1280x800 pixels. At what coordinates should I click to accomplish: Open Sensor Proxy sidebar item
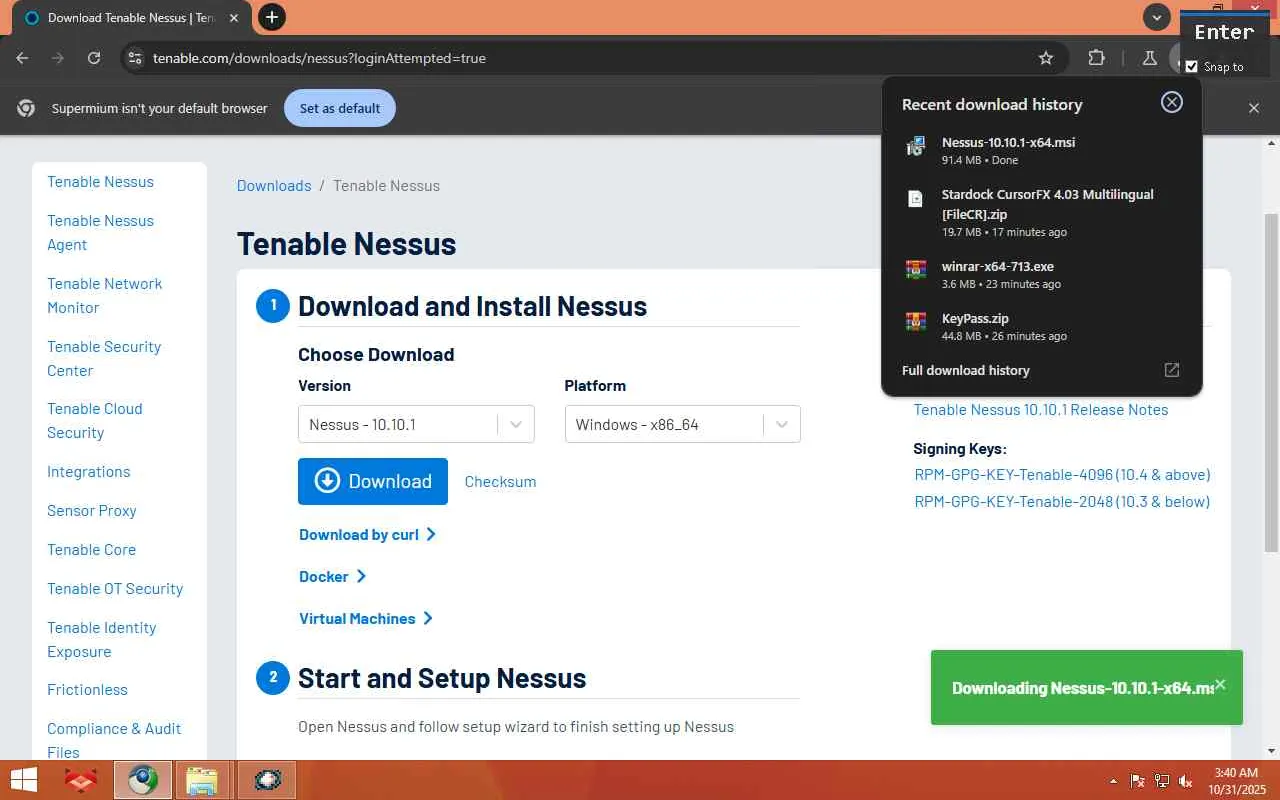pos(91,510)
